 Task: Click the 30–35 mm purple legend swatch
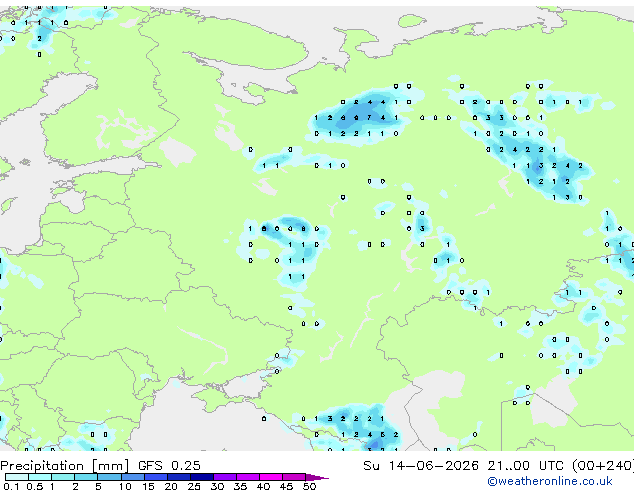224,477
